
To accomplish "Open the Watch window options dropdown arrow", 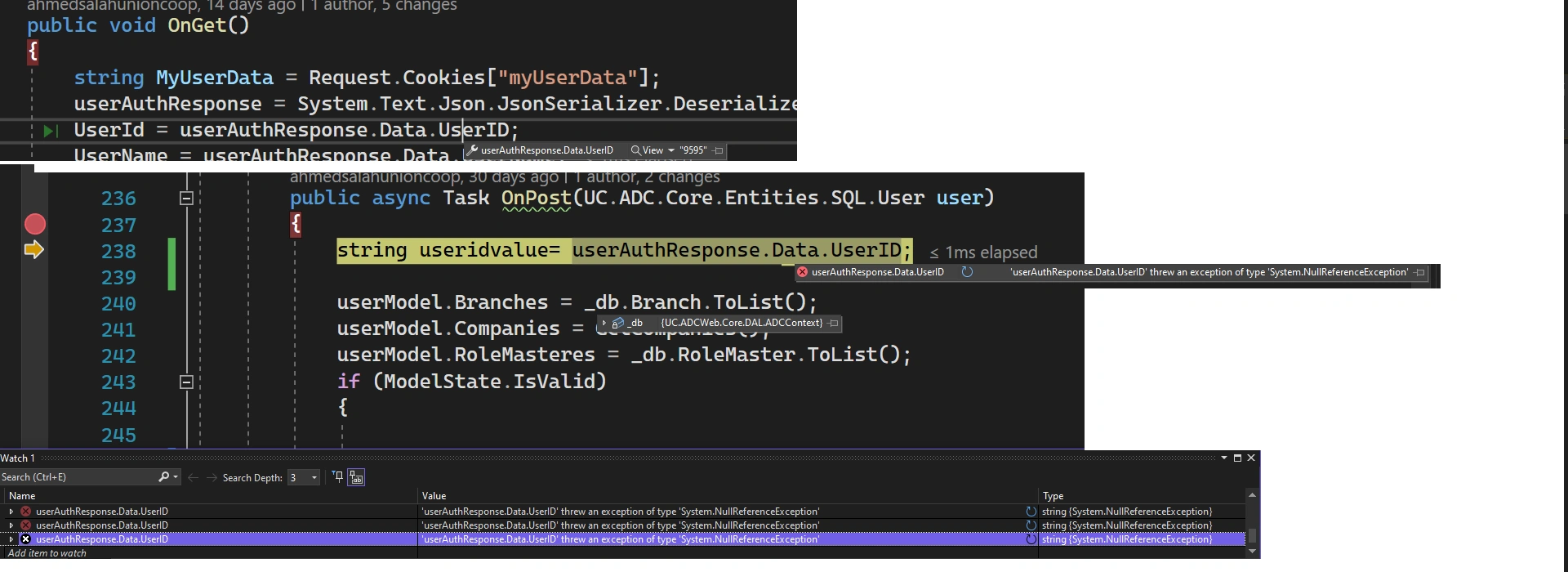I will [1224, 458].
